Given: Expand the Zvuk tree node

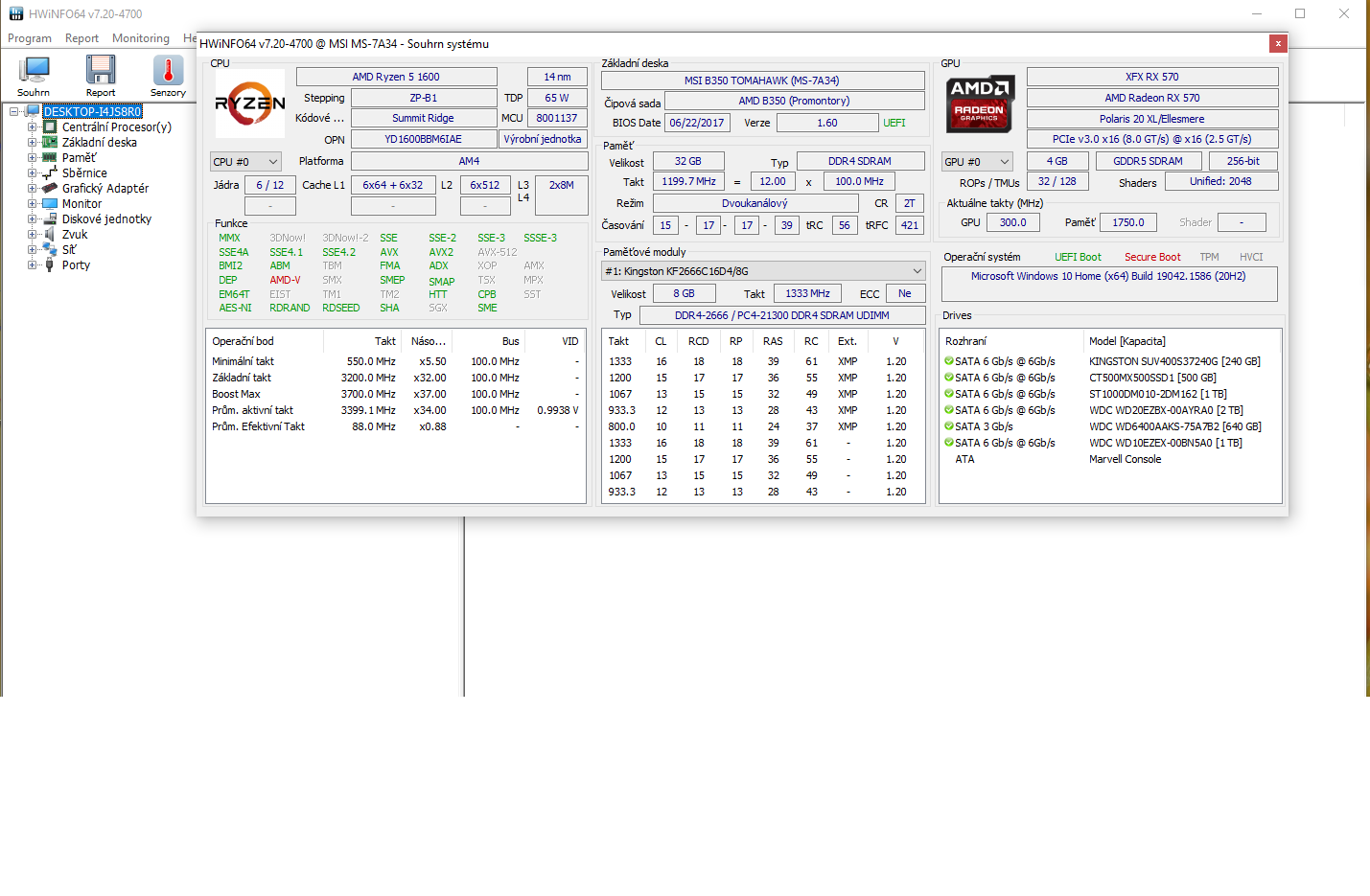Looking at the screenshot, I should coord(32,234).
